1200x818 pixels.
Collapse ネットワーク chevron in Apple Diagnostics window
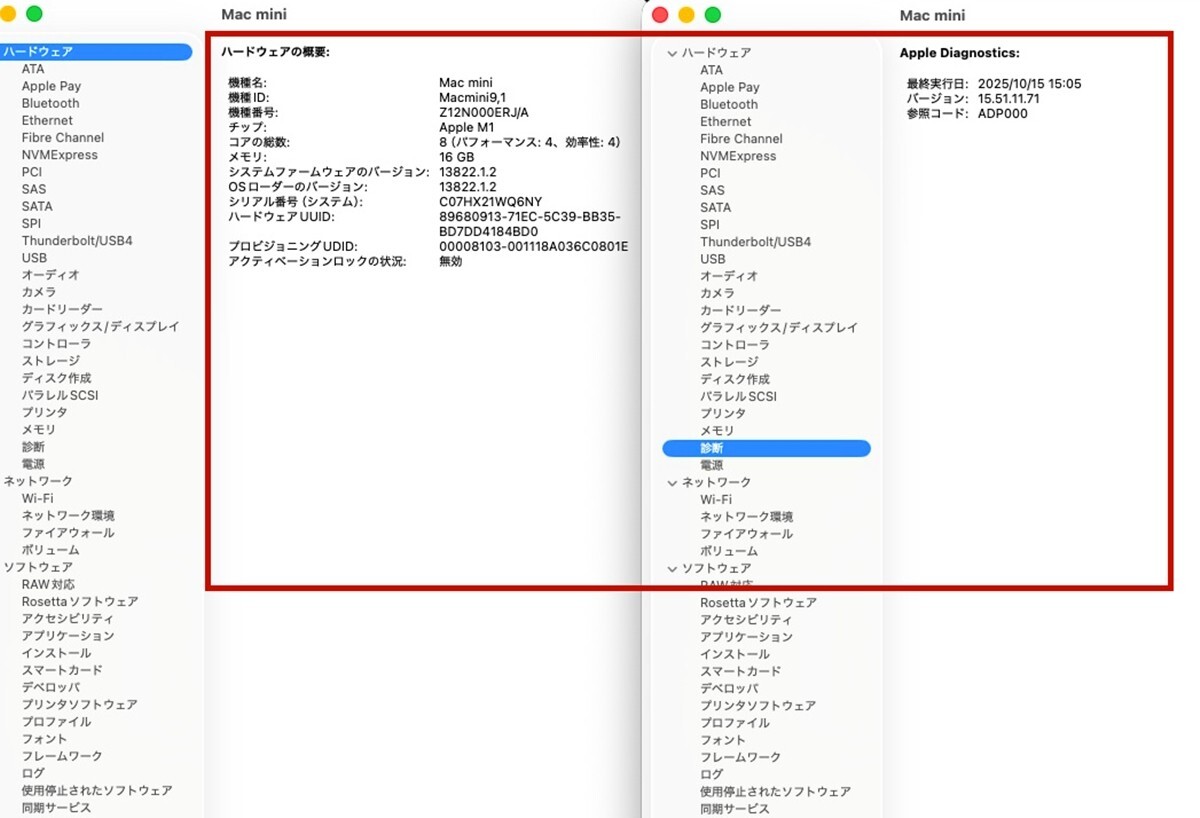coord(672,482)
